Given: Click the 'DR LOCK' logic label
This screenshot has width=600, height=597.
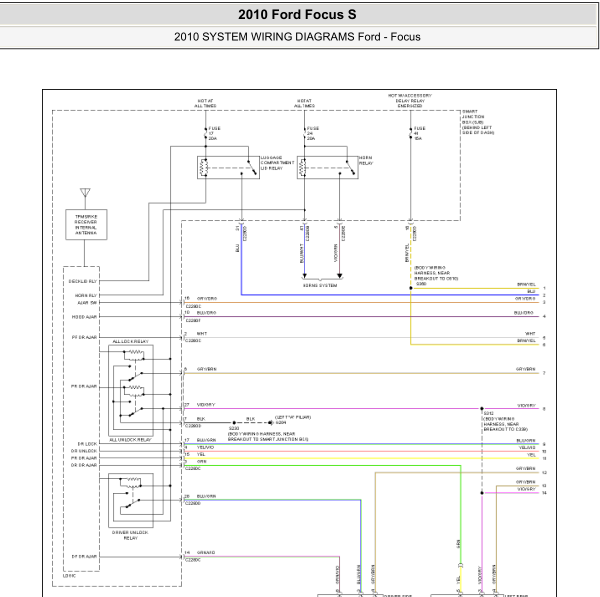Looking at the screenshot, I should point(88,444).
